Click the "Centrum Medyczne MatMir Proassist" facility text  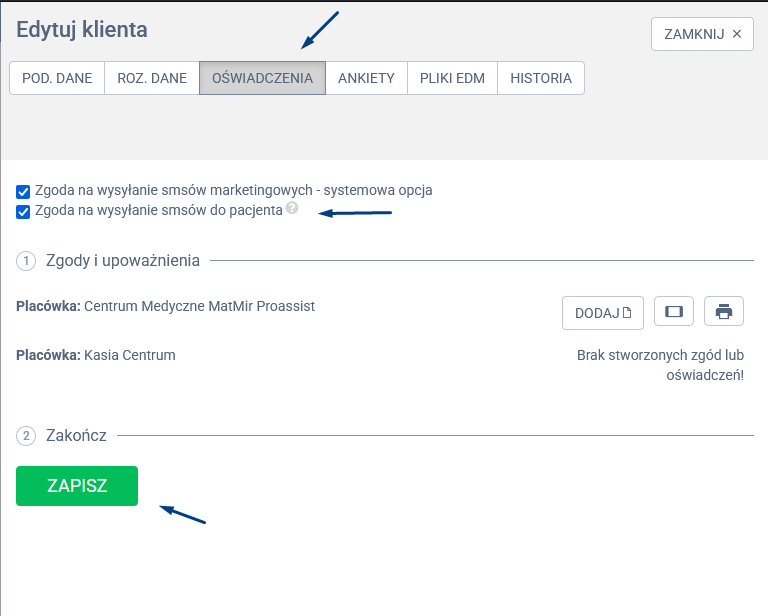(199, 306)
